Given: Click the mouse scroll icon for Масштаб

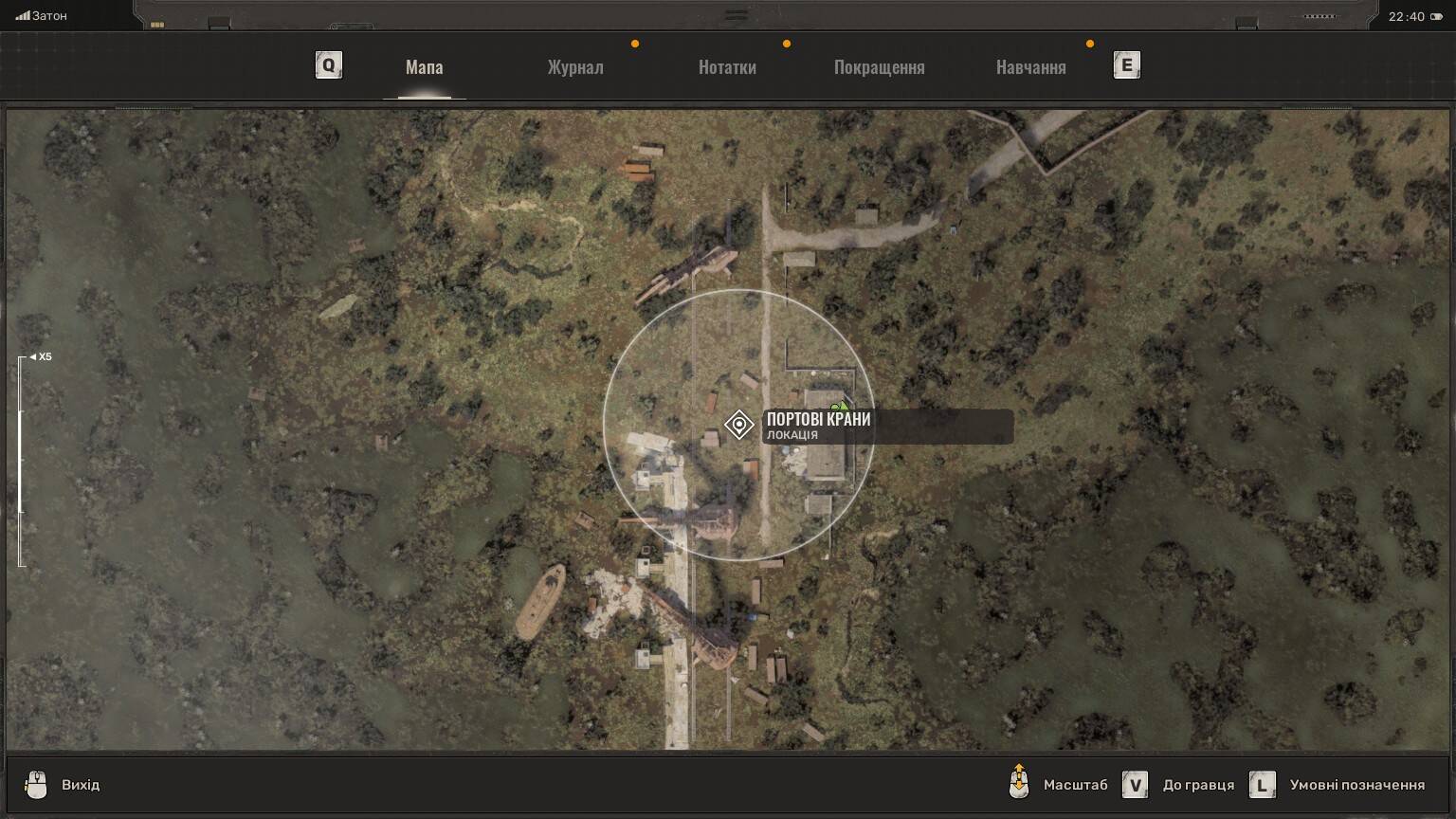Looking at the screenshot, I should pyautogui.click(x=1019, y=781).
